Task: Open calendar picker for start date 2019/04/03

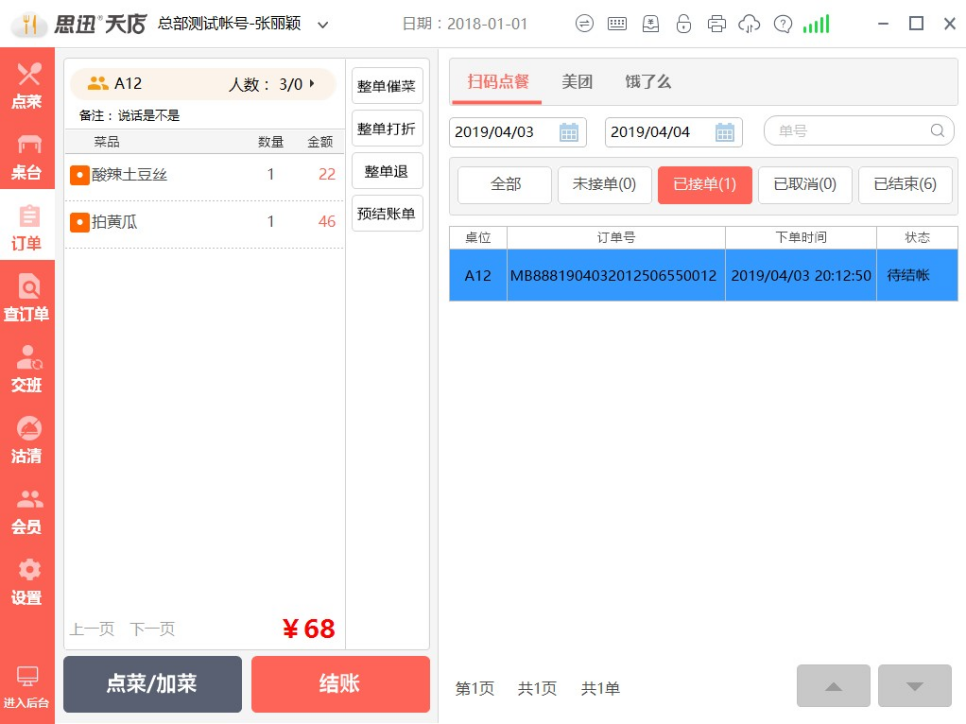Action: (x=568, y=132)
